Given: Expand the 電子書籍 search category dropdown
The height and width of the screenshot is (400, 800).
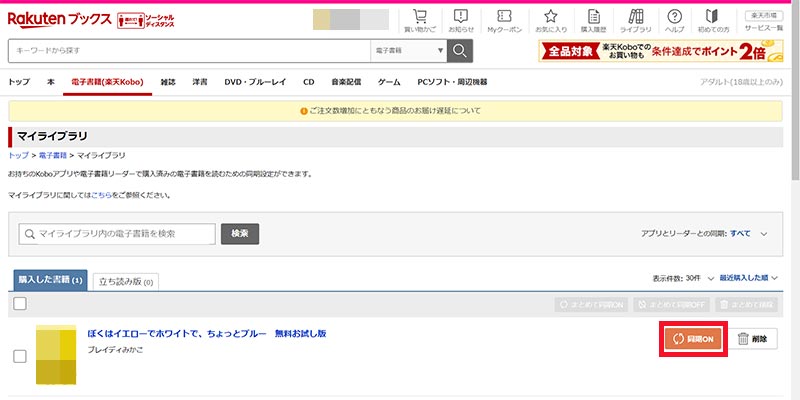Looking at the screenshot, I should pos(408,52).
